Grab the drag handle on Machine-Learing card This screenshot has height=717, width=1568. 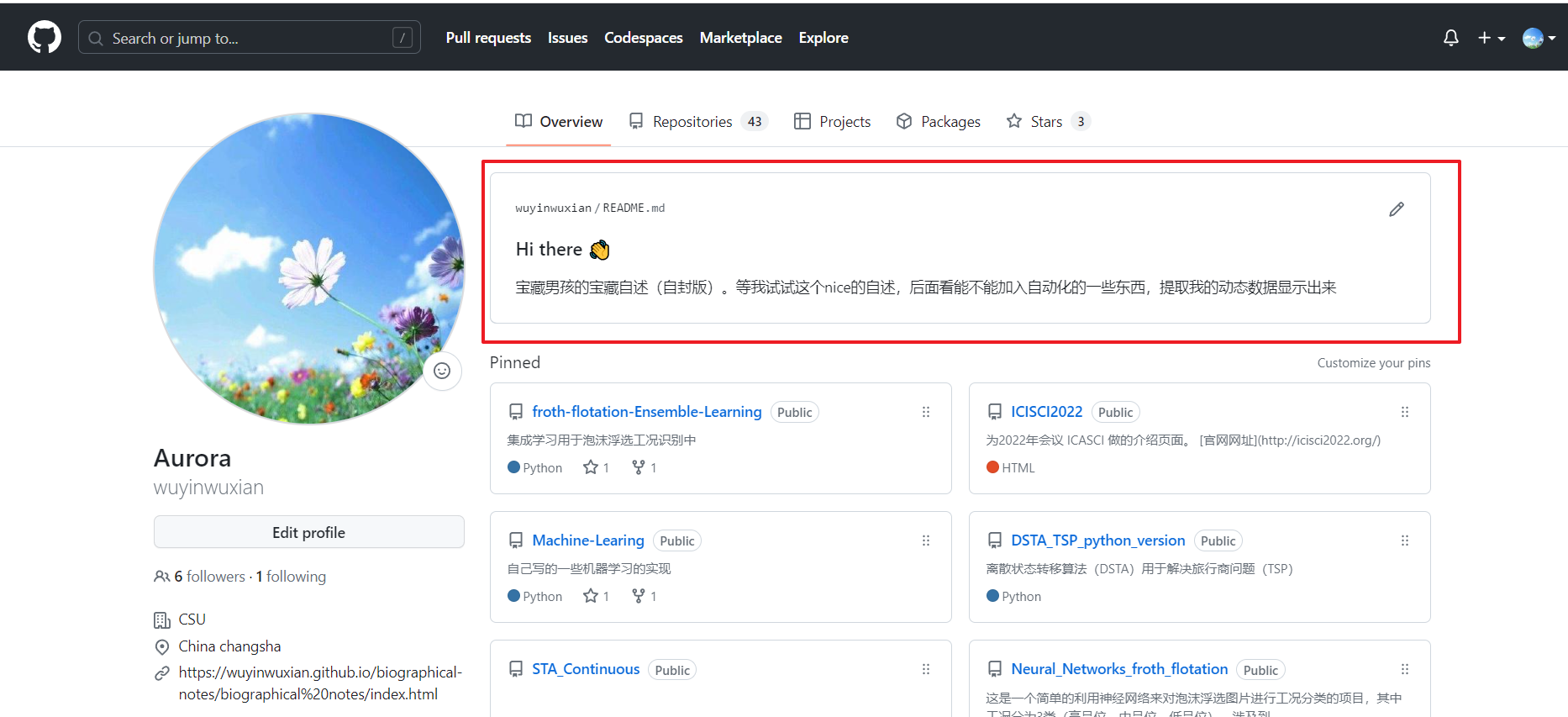[925, 540]
